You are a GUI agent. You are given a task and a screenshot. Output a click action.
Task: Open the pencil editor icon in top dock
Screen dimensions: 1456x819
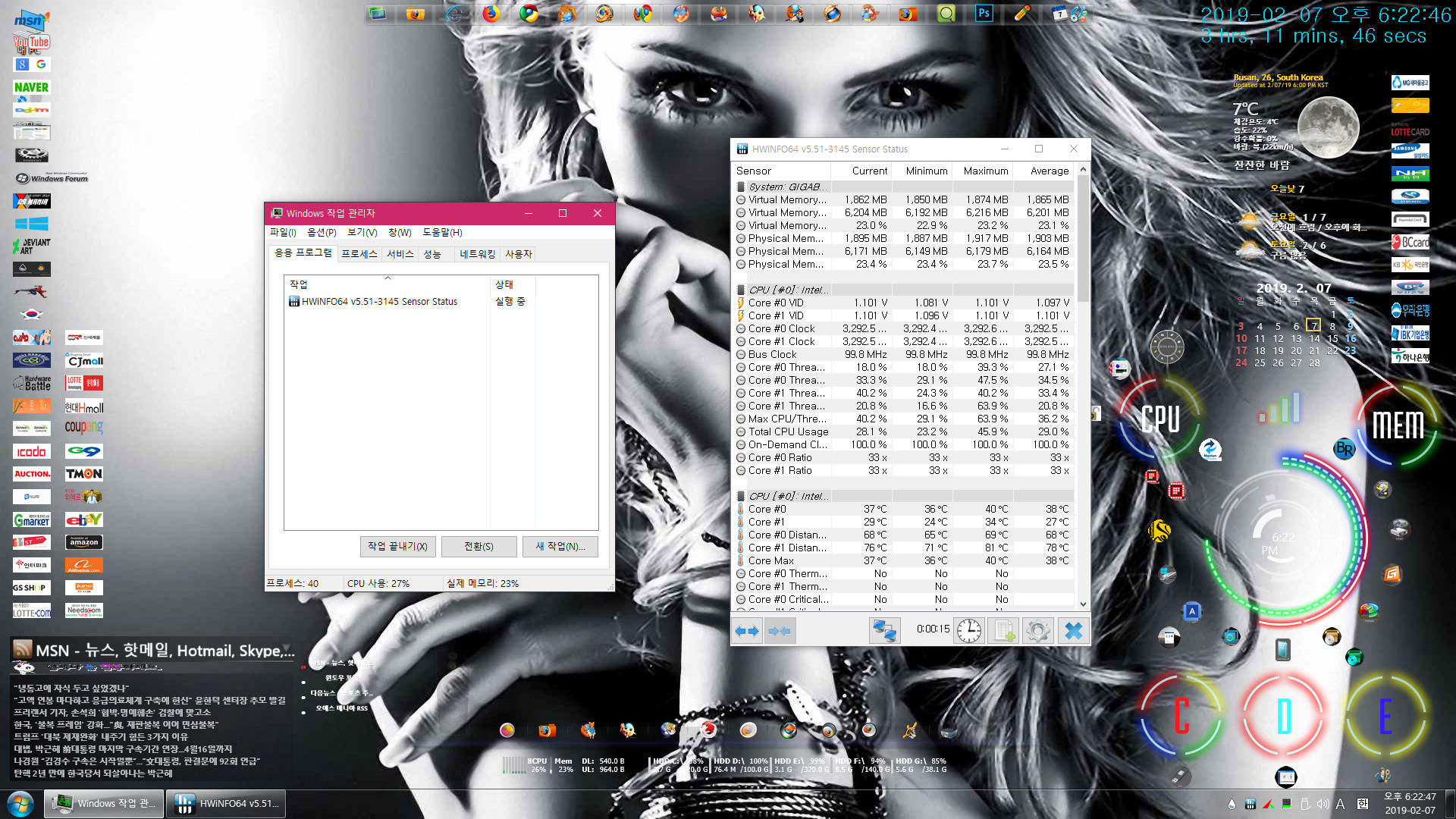click(1021, 13)
